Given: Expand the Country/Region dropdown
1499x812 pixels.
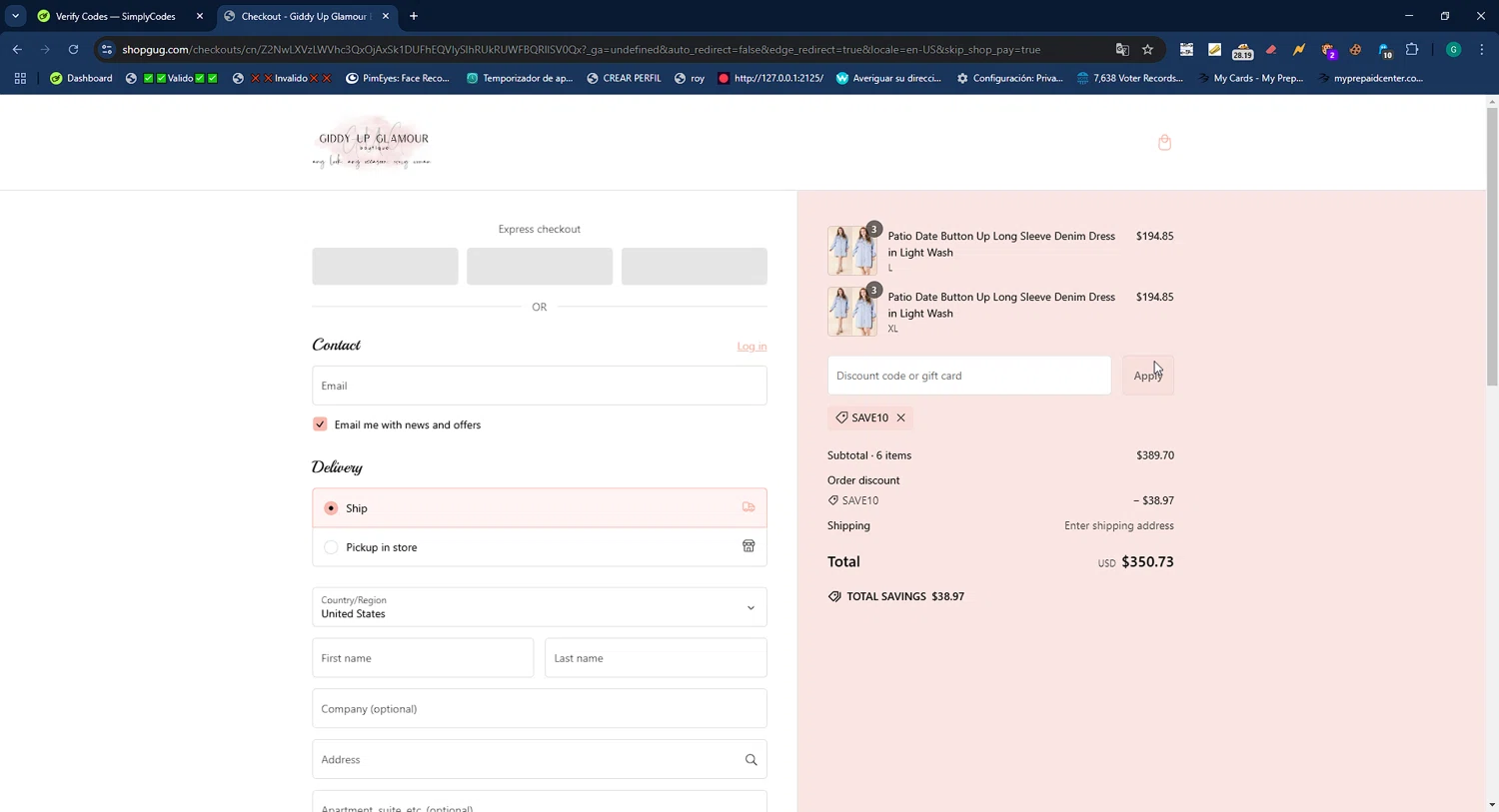Looking at the screenshot, I should (x=540, y=607).
